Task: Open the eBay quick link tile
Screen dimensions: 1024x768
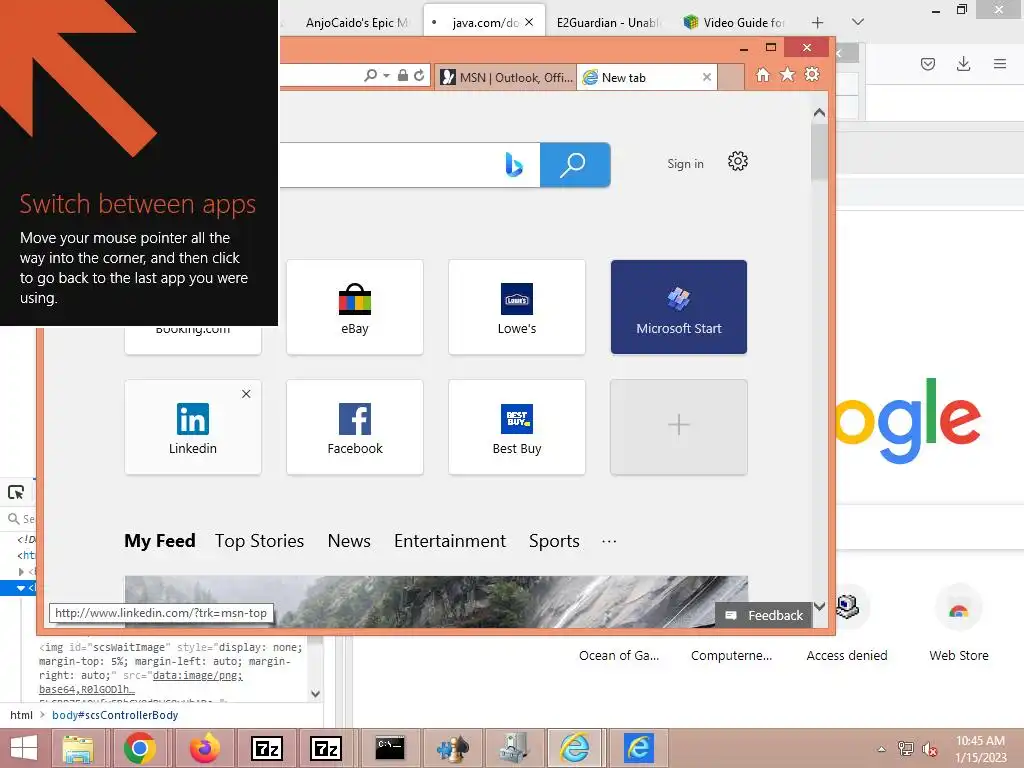Action: [355, 307]
